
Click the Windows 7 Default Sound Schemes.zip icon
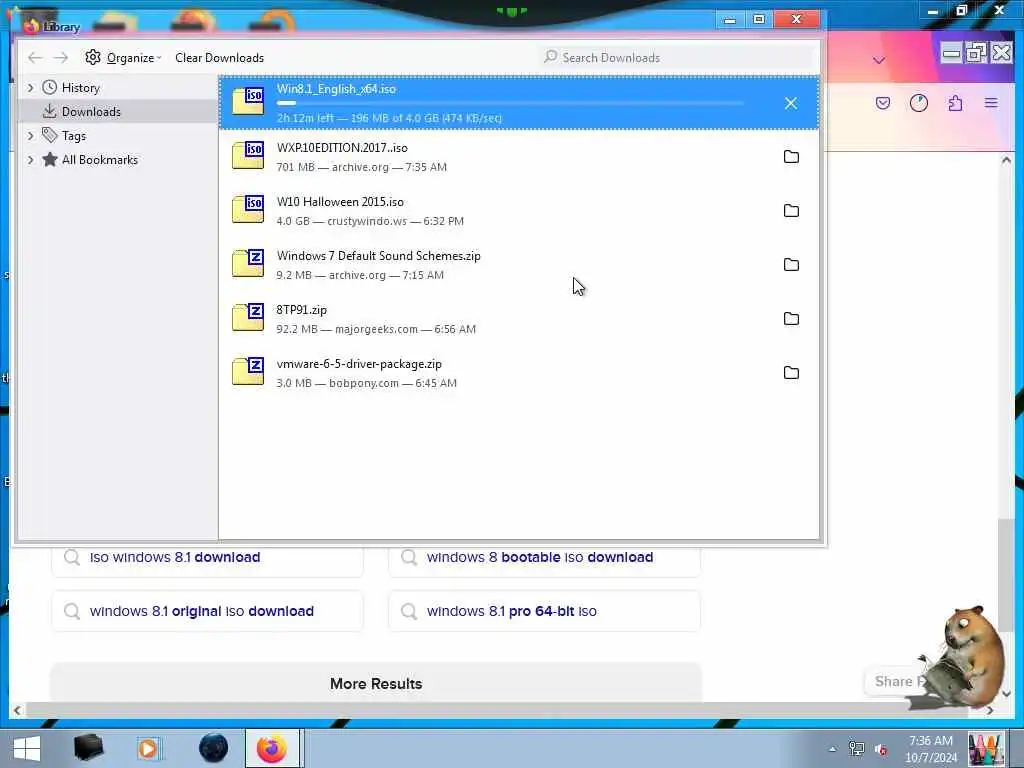(248, 263)
